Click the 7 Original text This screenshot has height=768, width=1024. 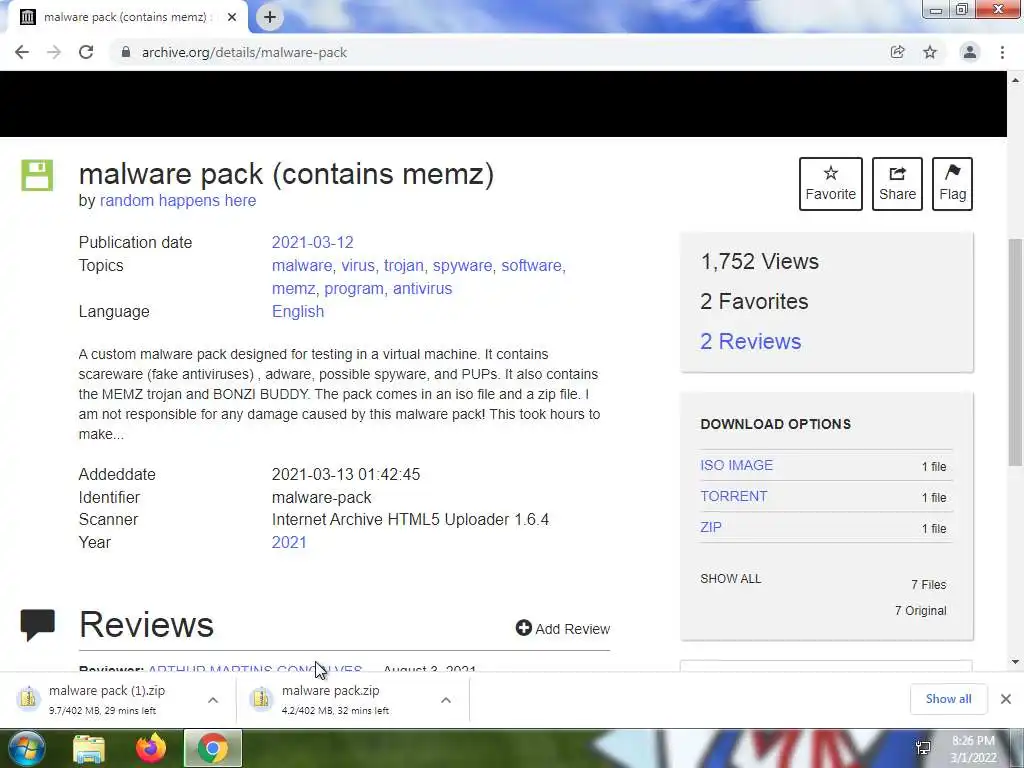tap(921, 611)
